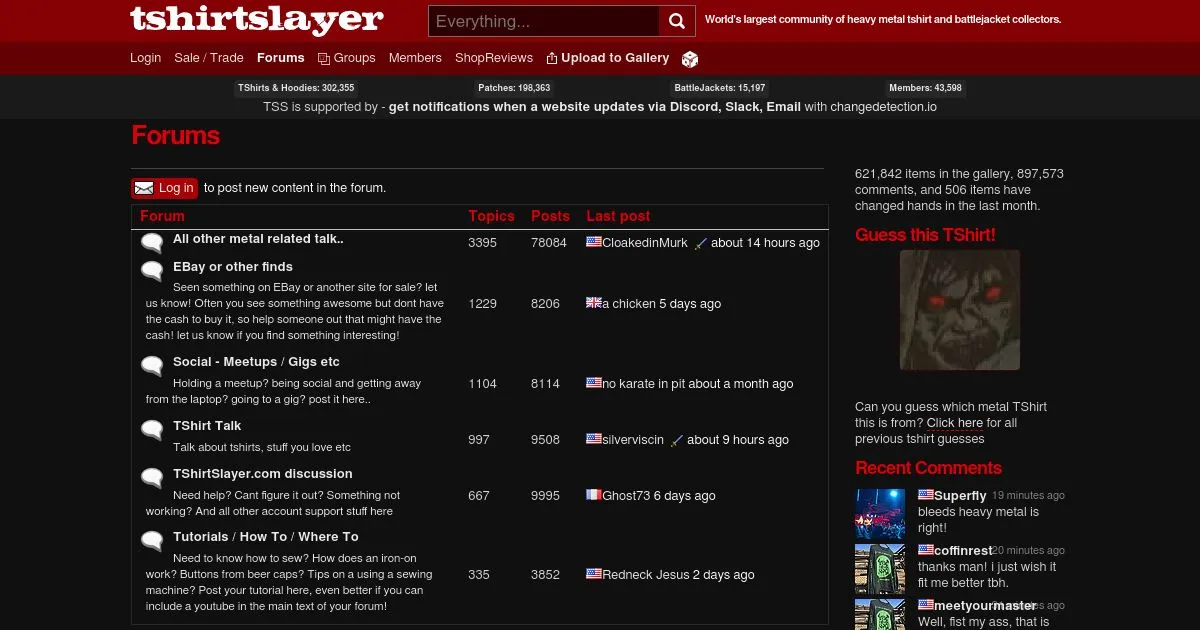Click the US flag next to CloakedinMurk
The width and height of the screenshot is (1200, 630).
[x=593, y=242]
